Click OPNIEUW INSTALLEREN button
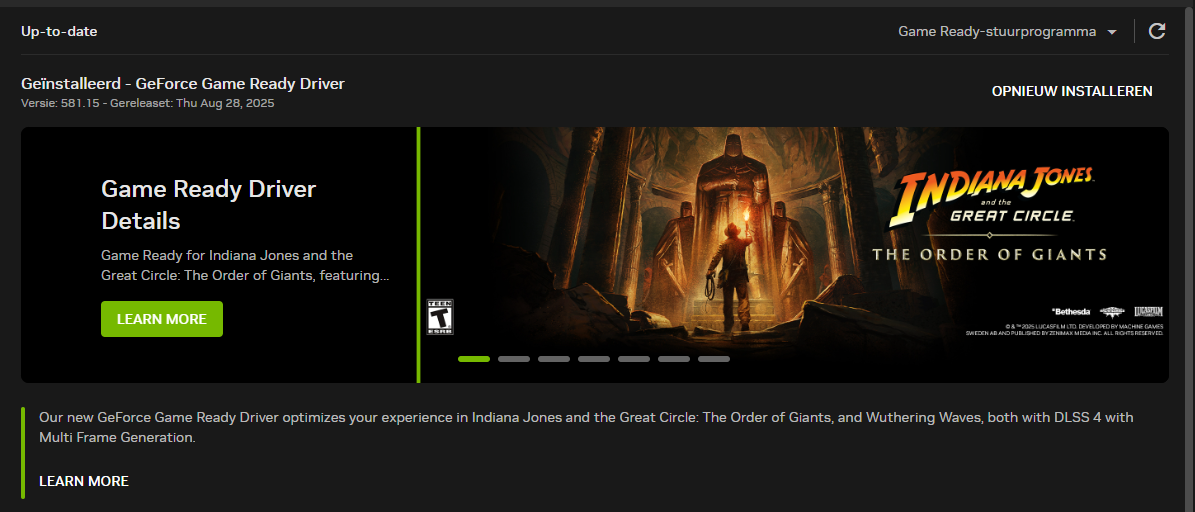The width and height of the screenshot is (1195, 512). tap(1072, 91)
